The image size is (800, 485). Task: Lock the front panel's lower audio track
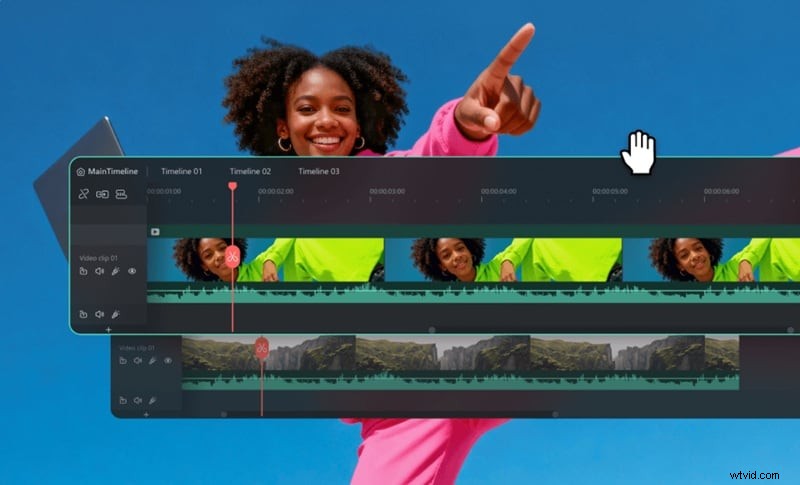[x=83, y=314]
